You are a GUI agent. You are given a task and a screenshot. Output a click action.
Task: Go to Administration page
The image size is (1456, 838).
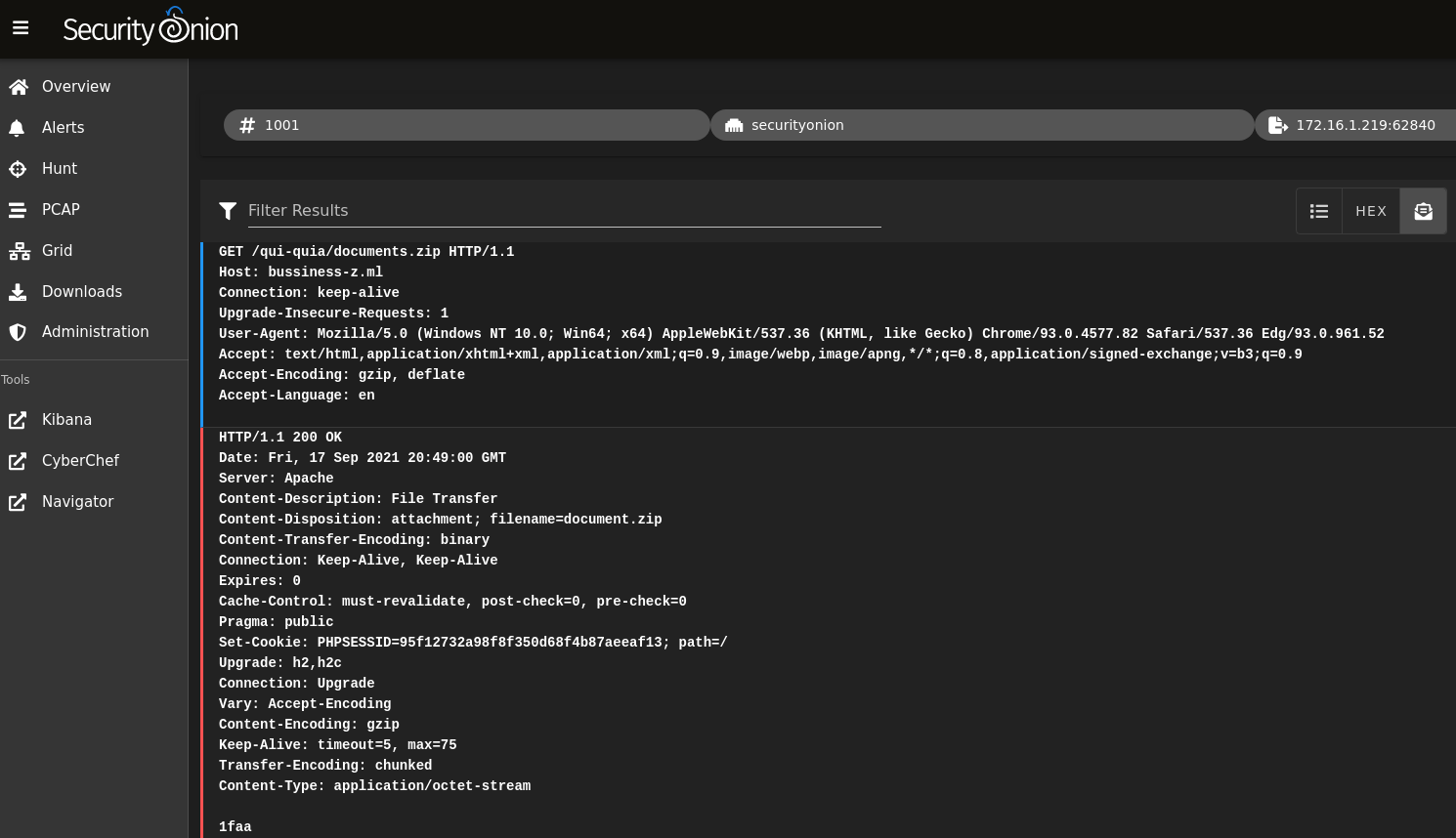[94, 332]
